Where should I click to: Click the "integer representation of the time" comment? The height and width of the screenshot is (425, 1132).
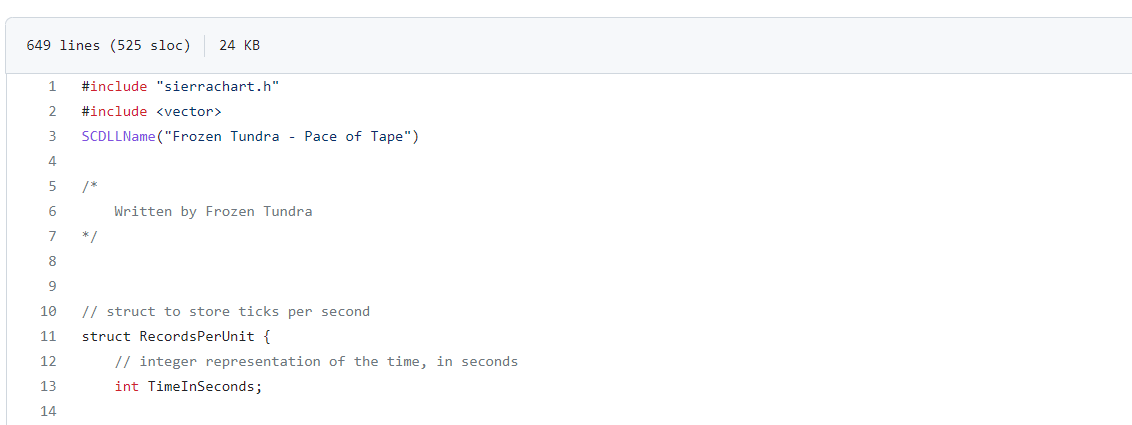click(x=316, y=361)
